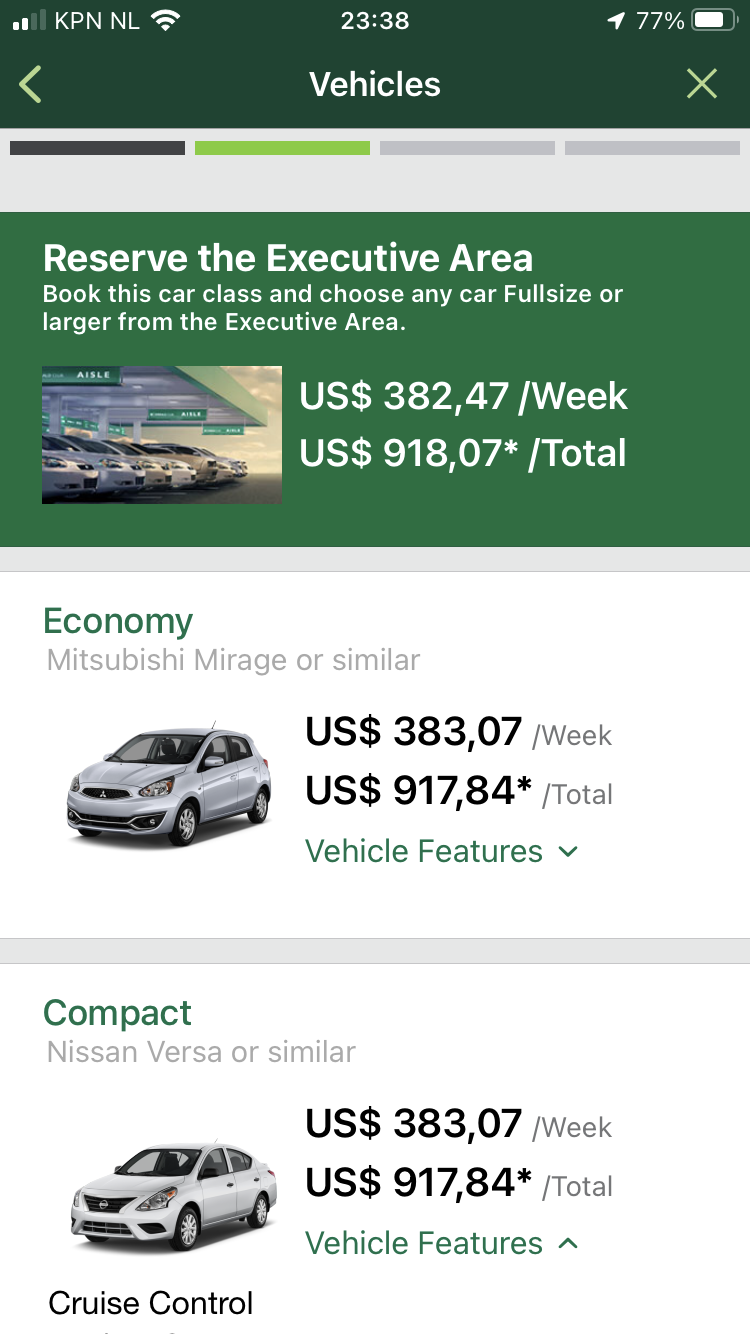Close the Vehicles screen with the X
This screenshot has width=750, height=1334.
(702, 85)
